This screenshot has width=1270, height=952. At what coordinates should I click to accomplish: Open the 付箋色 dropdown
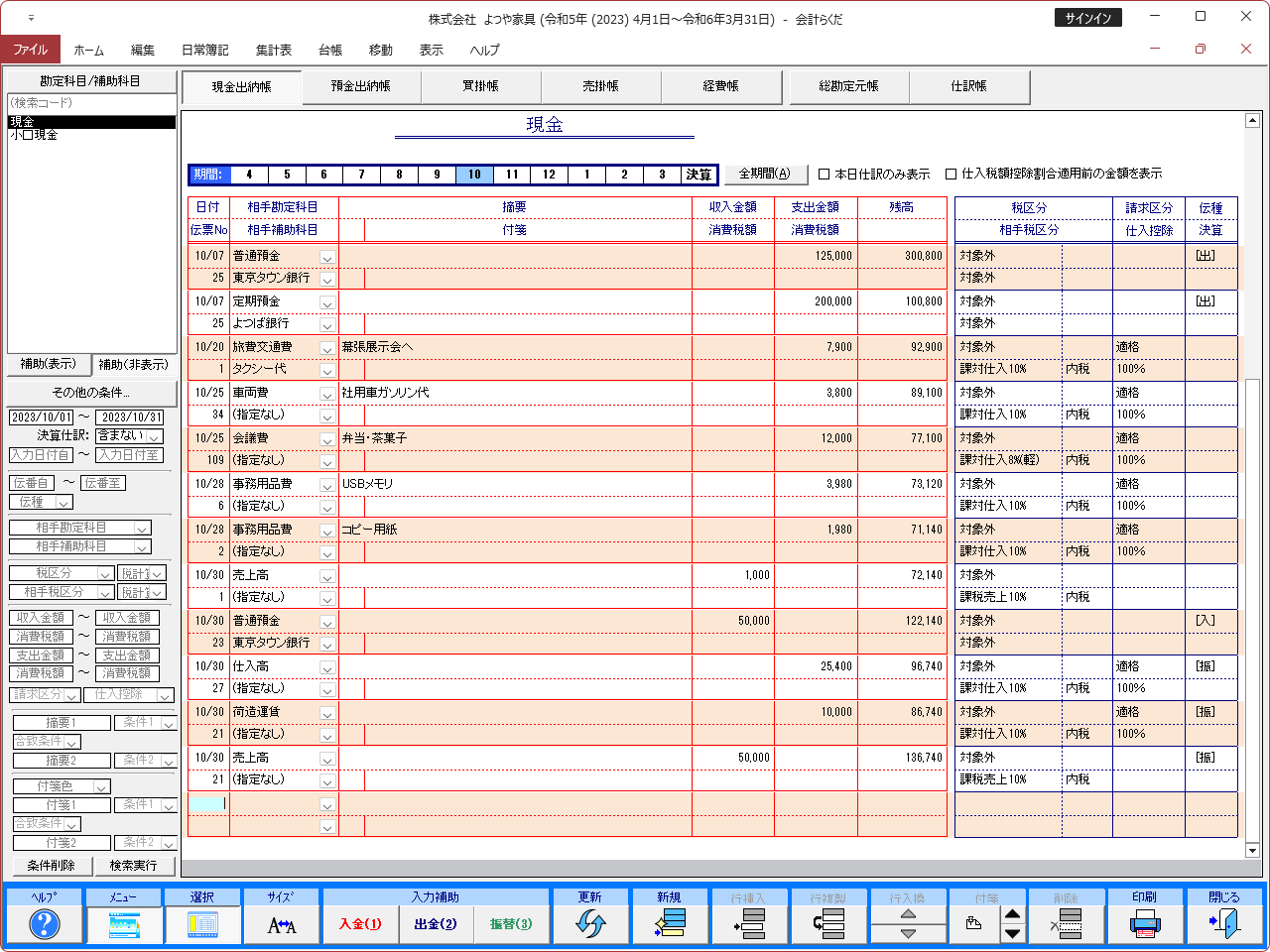point(101,787)
